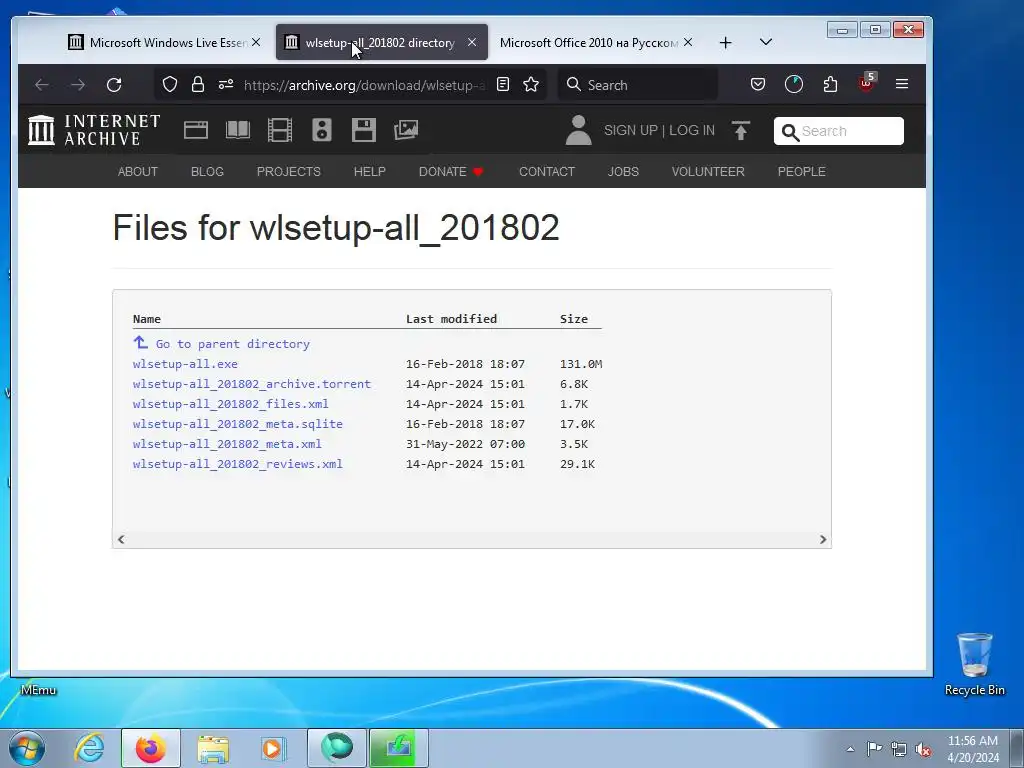The image size is (1024, 768).
Task: Reload the page with the refresh button
Action: [114, 84]
